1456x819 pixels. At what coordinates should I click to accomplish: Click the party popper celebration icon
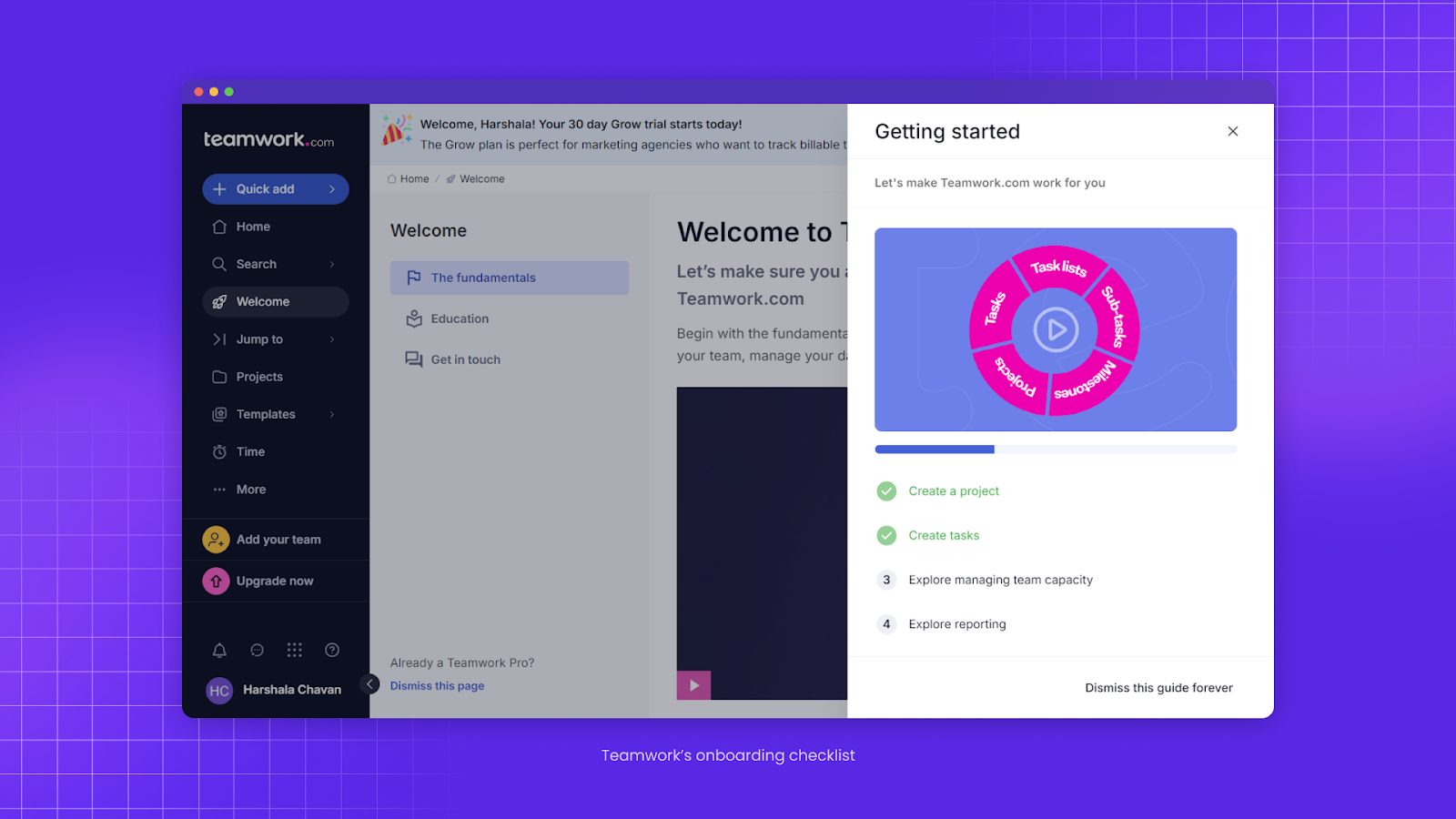pyautogui.click(x=397, y=130)
